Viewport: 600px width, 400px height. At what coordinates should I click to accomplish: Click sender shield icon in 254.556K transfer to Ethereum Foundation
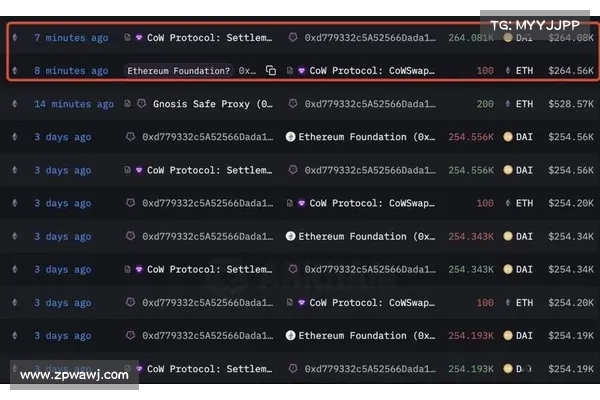[130, 137]
